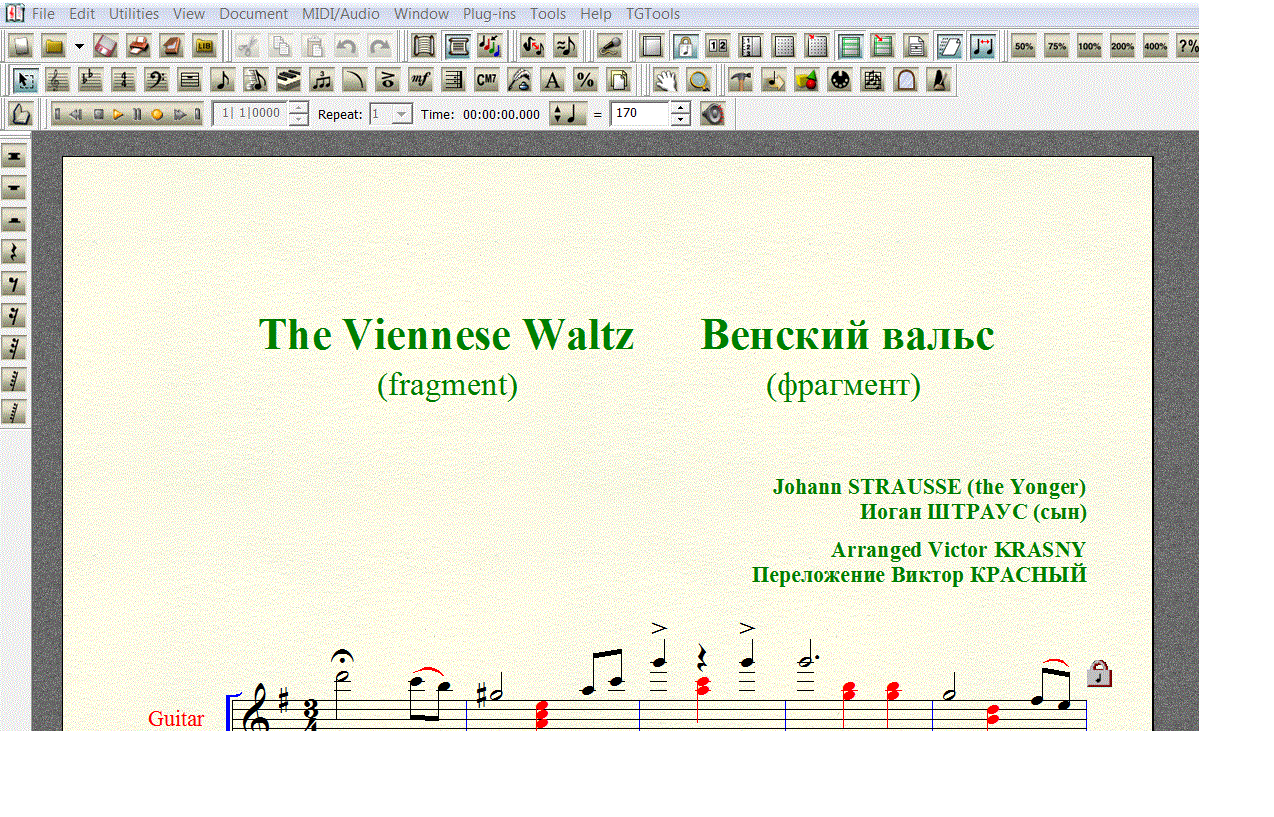Select the Mirror tool
The width and height of the screenshot is (1274, 817).
click(906, 80)
